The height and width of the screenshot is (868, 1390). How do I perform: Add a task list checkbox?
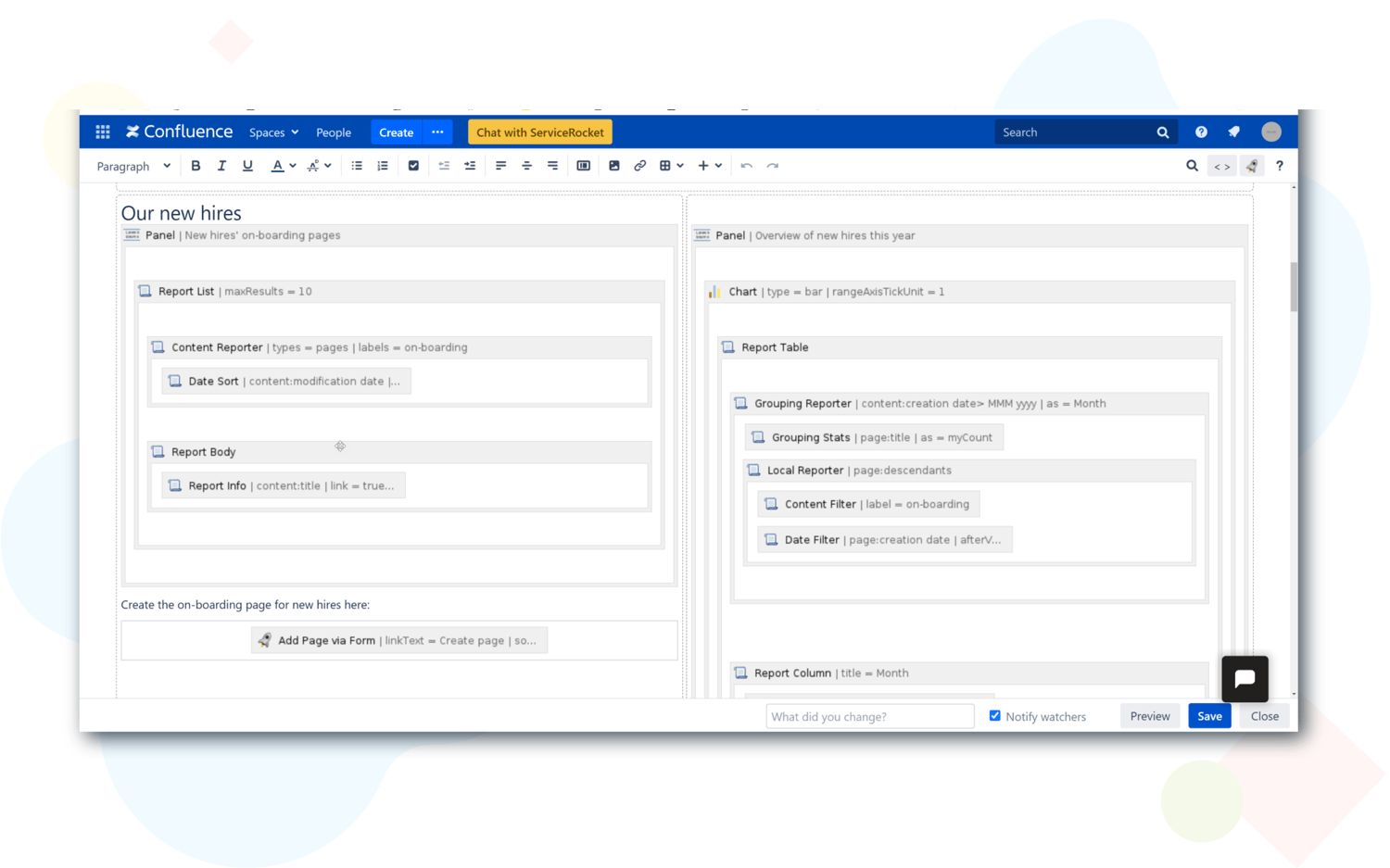tap(413, 165)
